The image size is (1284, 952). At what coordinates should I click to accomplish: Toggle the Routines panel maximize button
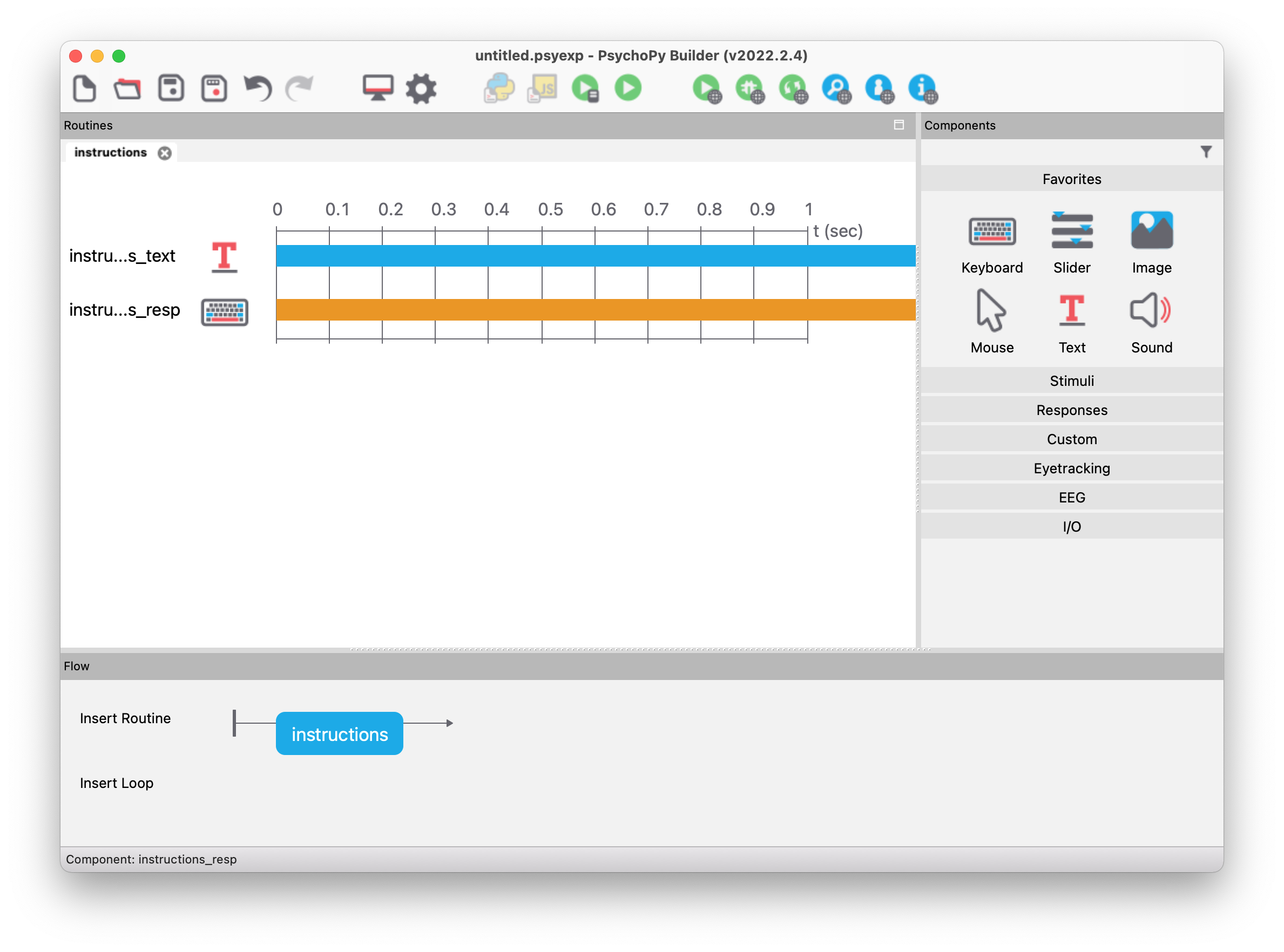pos(898,125)
